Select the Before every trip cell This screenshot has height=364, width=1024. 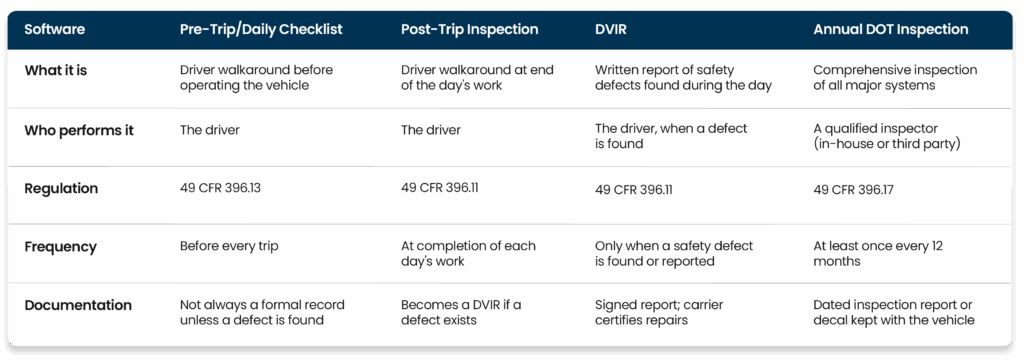(229, 247)
